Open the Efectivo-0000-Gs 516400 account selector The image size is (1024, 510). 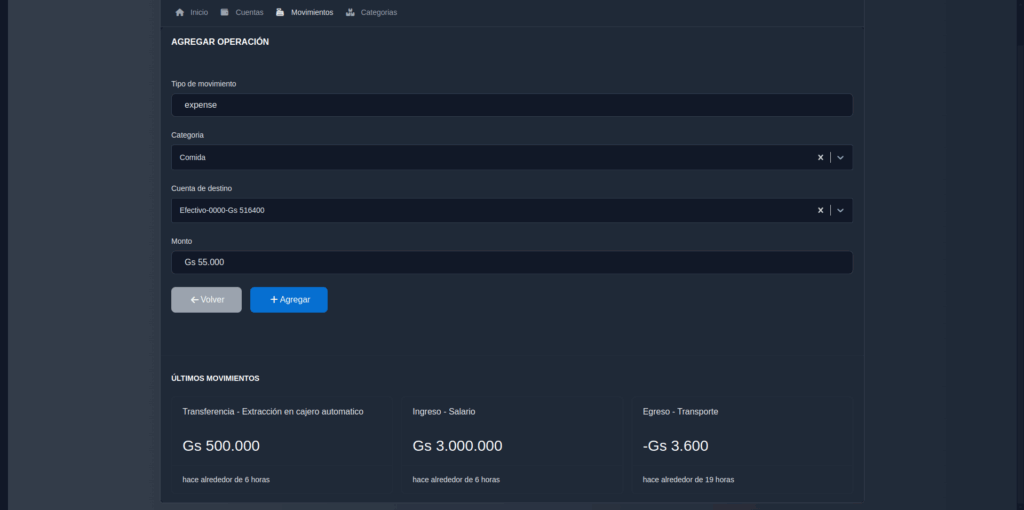[x=511, y=210]
